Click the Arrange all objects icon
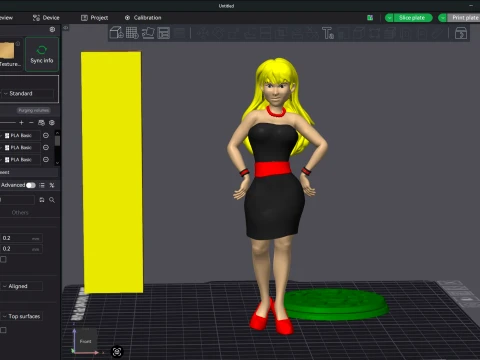480x360 pixels. tap(164, 33)
